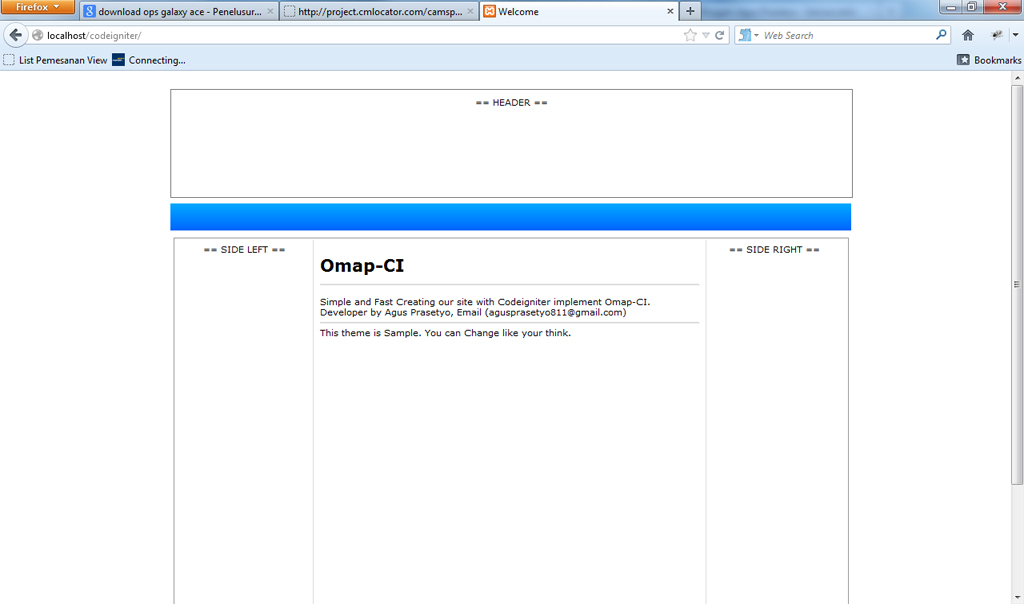
Task: Close the Firefox window
Action: (x=1002, y=7)
